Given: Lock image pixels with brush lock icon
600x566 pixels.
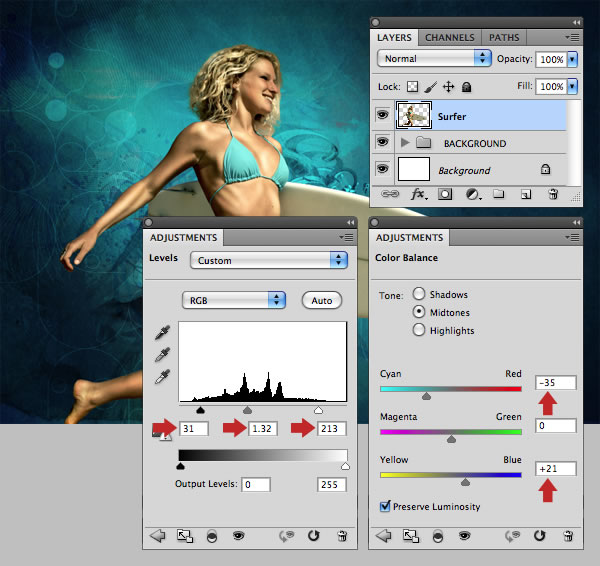Looking at the screenshot, I should (430, 87).
